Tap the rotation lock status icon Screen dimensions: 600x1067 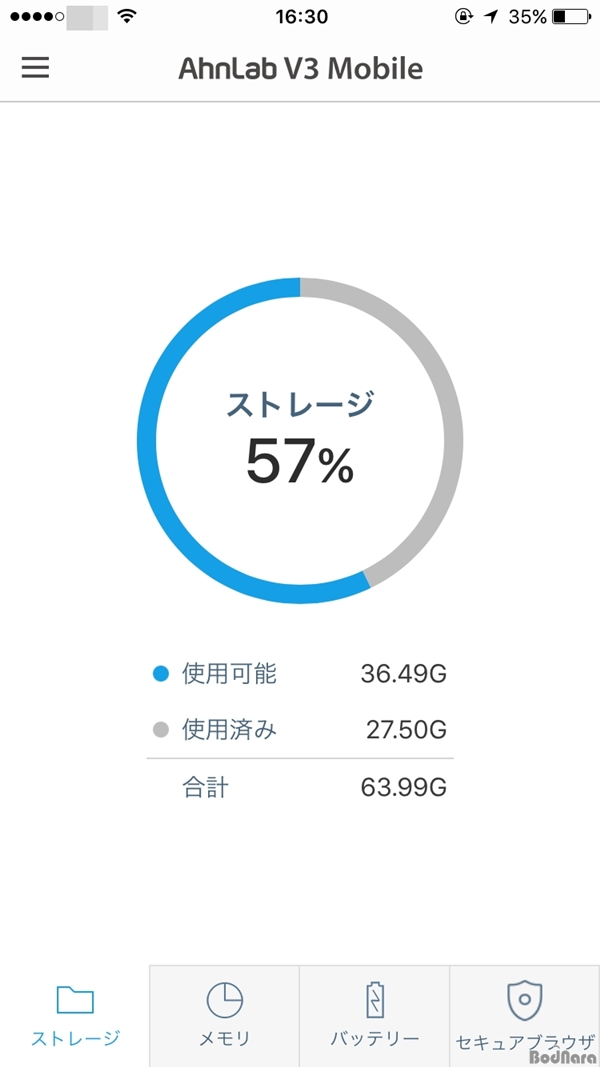tap(464, 16)
